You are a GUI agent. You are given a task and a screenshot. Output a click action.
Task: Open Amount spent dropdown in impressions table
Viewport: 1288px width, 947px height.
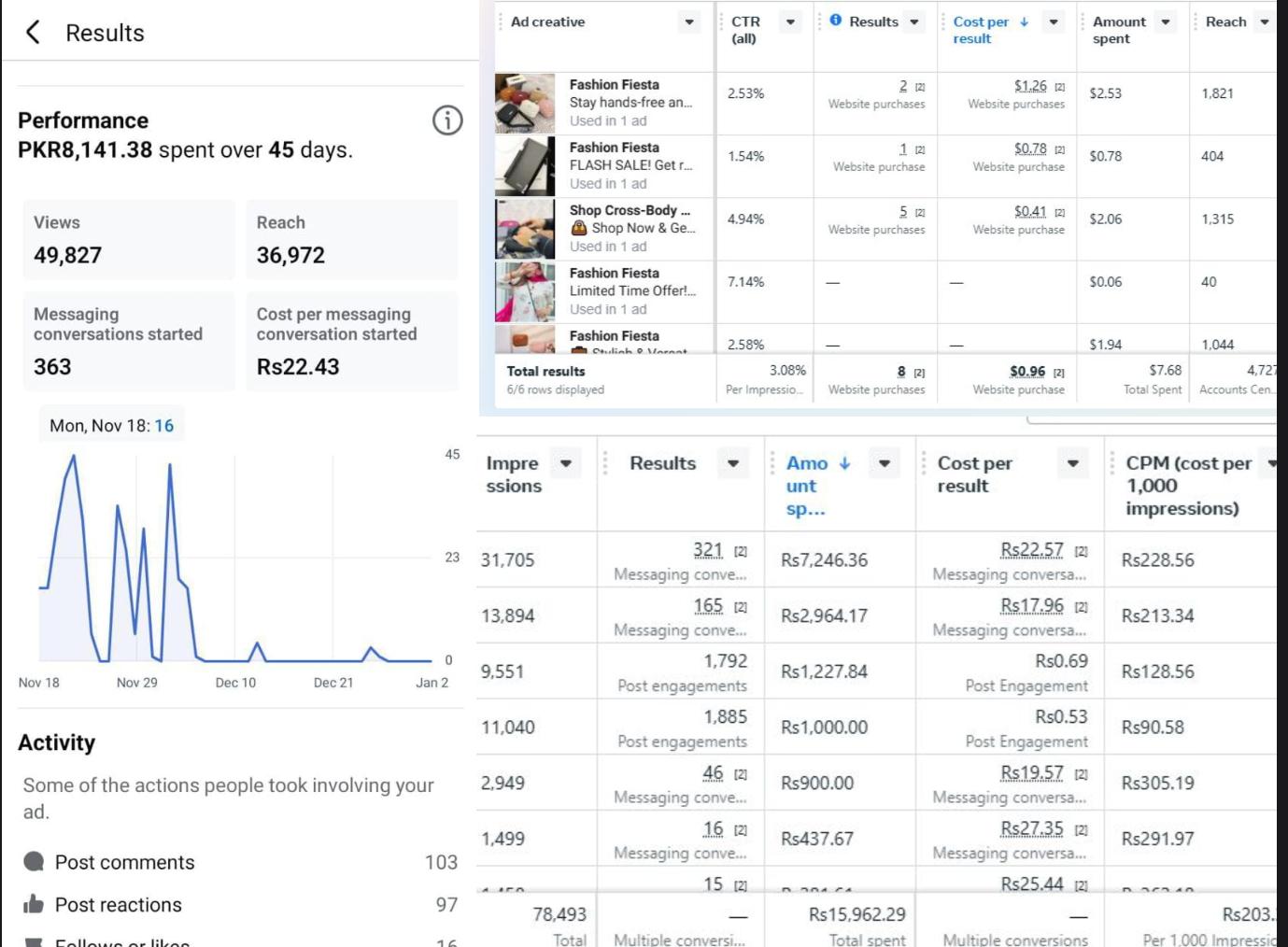tap(885, 463)
